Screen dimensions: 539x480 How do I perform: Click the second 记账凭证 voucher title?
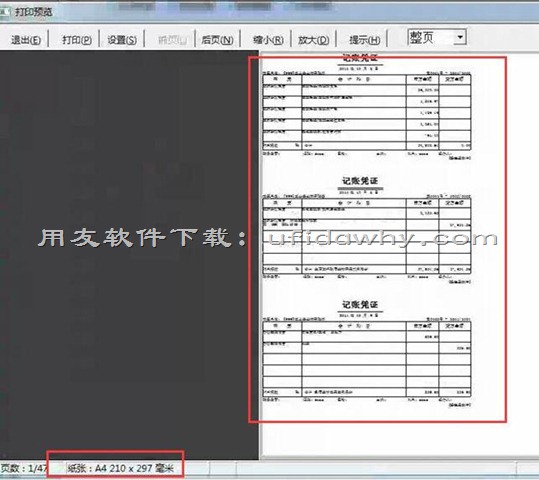point(360,181)
